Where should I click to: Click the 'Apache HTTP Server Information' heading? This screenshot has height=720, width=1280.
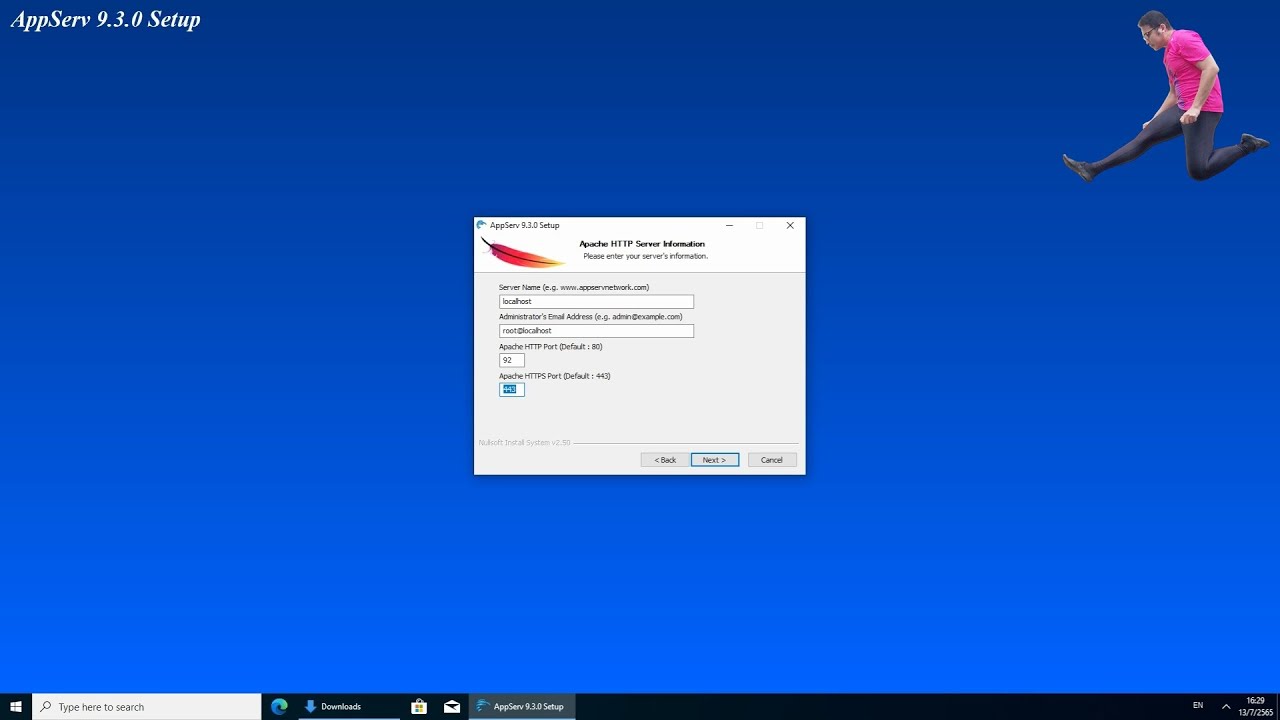coord(642,244)
